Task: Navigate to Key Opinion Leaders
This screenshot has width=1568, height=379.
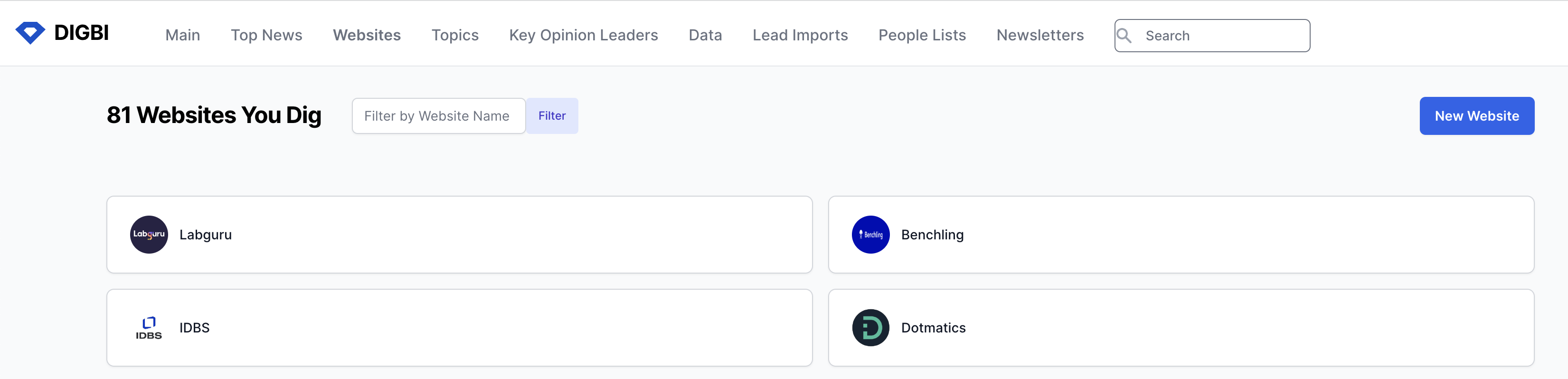Action: click(x=583, y=35)
